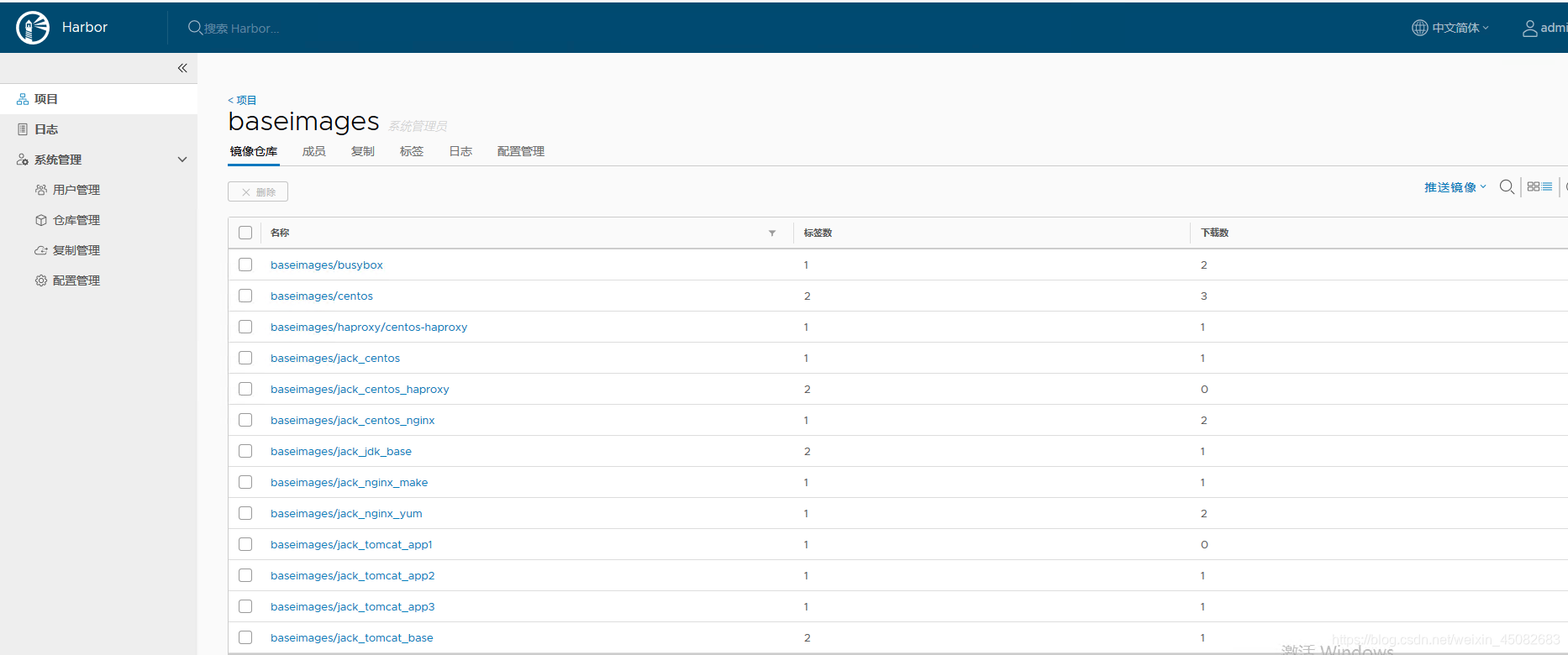The image size is (1568, 655).
Task: Open baseimages/jack_tomcat_app1 repository link
Action: 351,544
